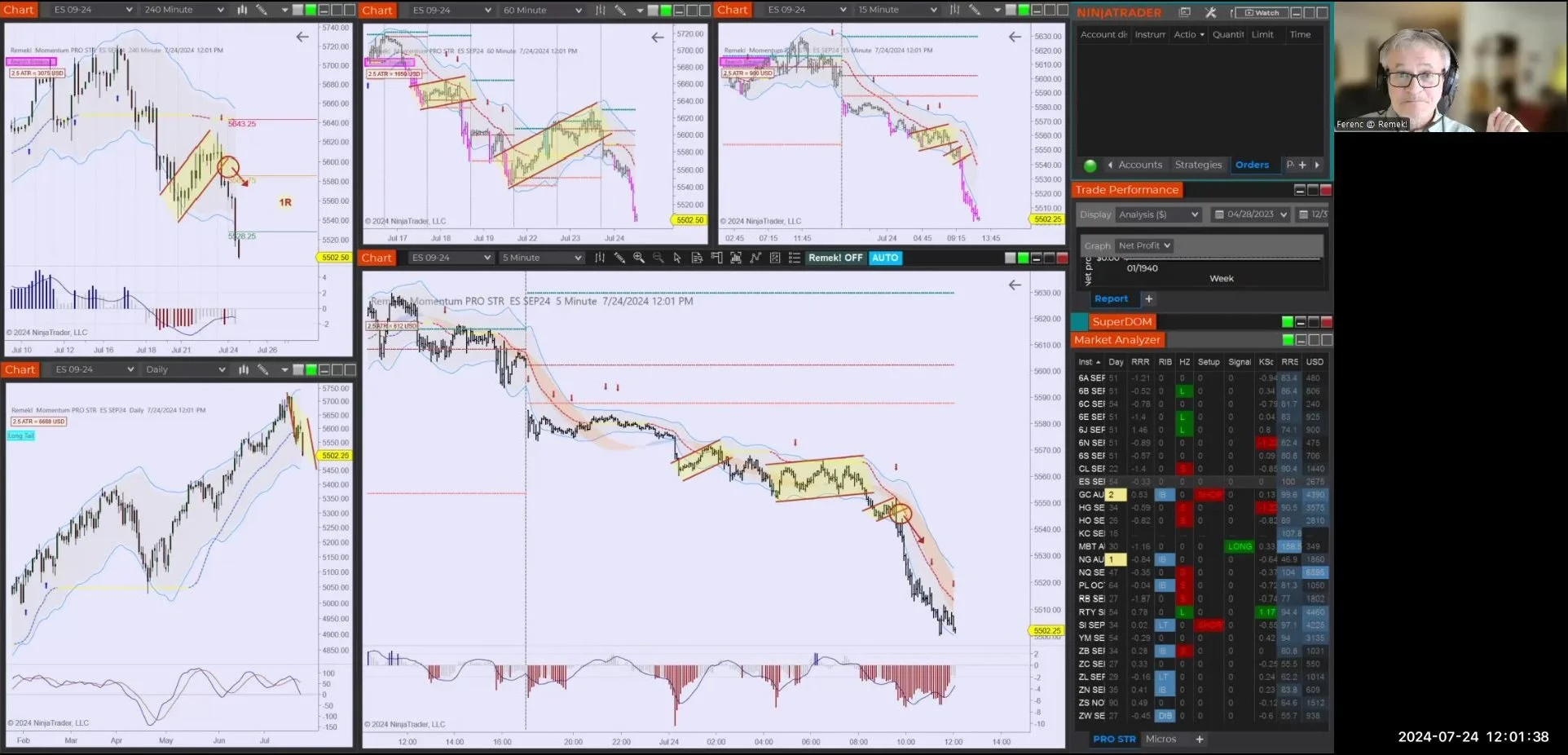Screen dimensions: 1568x755
Task: Open strategies icon in 5 Minute chart toolbar
Action: [x=755, y=258]
